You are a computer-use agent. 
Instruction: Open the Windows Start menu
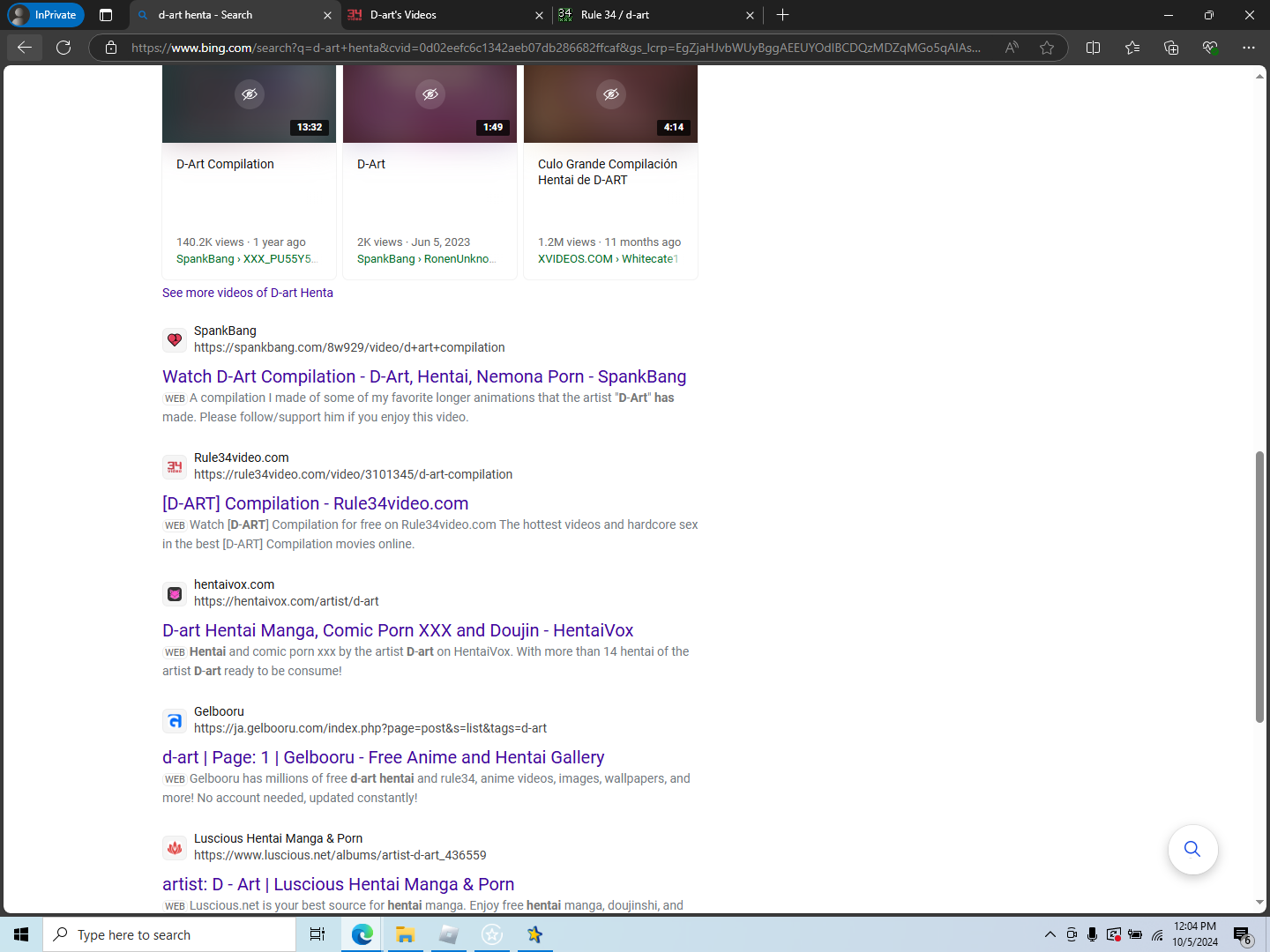click(21, 934)
